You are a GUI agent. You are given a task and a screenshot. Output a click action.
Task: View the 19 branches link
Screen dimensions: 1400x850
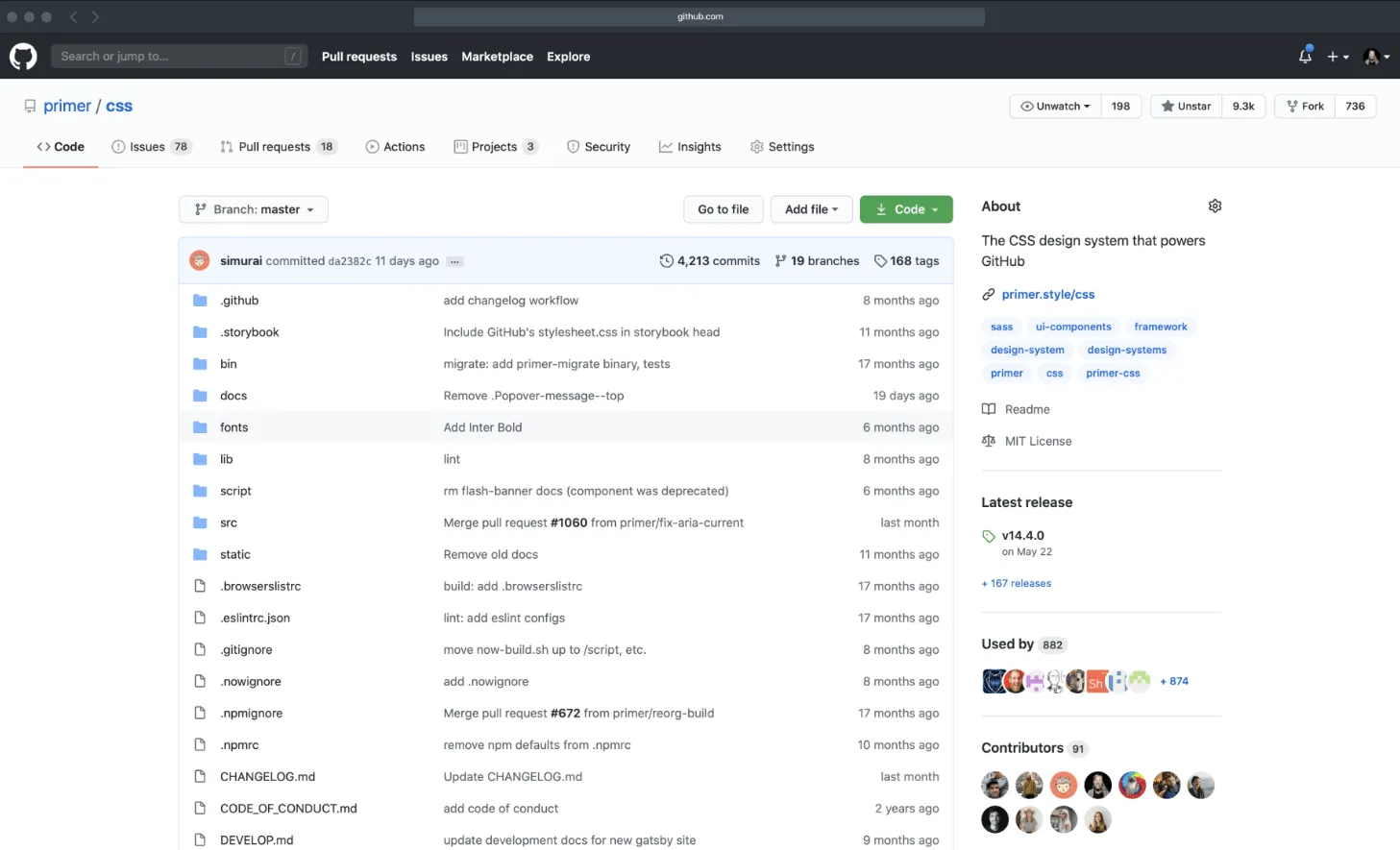(817, 261)
